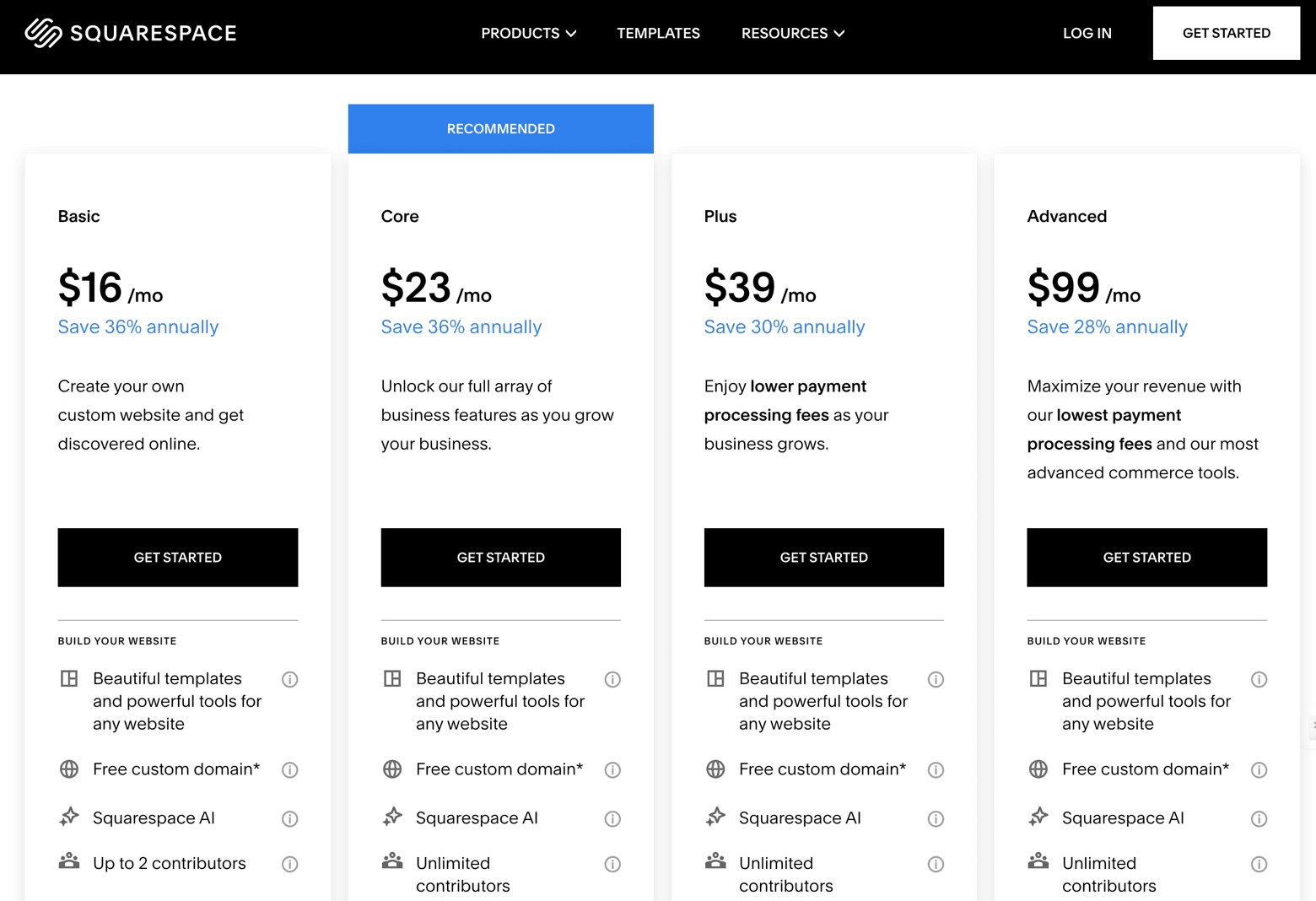
Task: Click the contributors icon beside Unlimited contributors in Advanced
Action: click(x=1038, y=861)
